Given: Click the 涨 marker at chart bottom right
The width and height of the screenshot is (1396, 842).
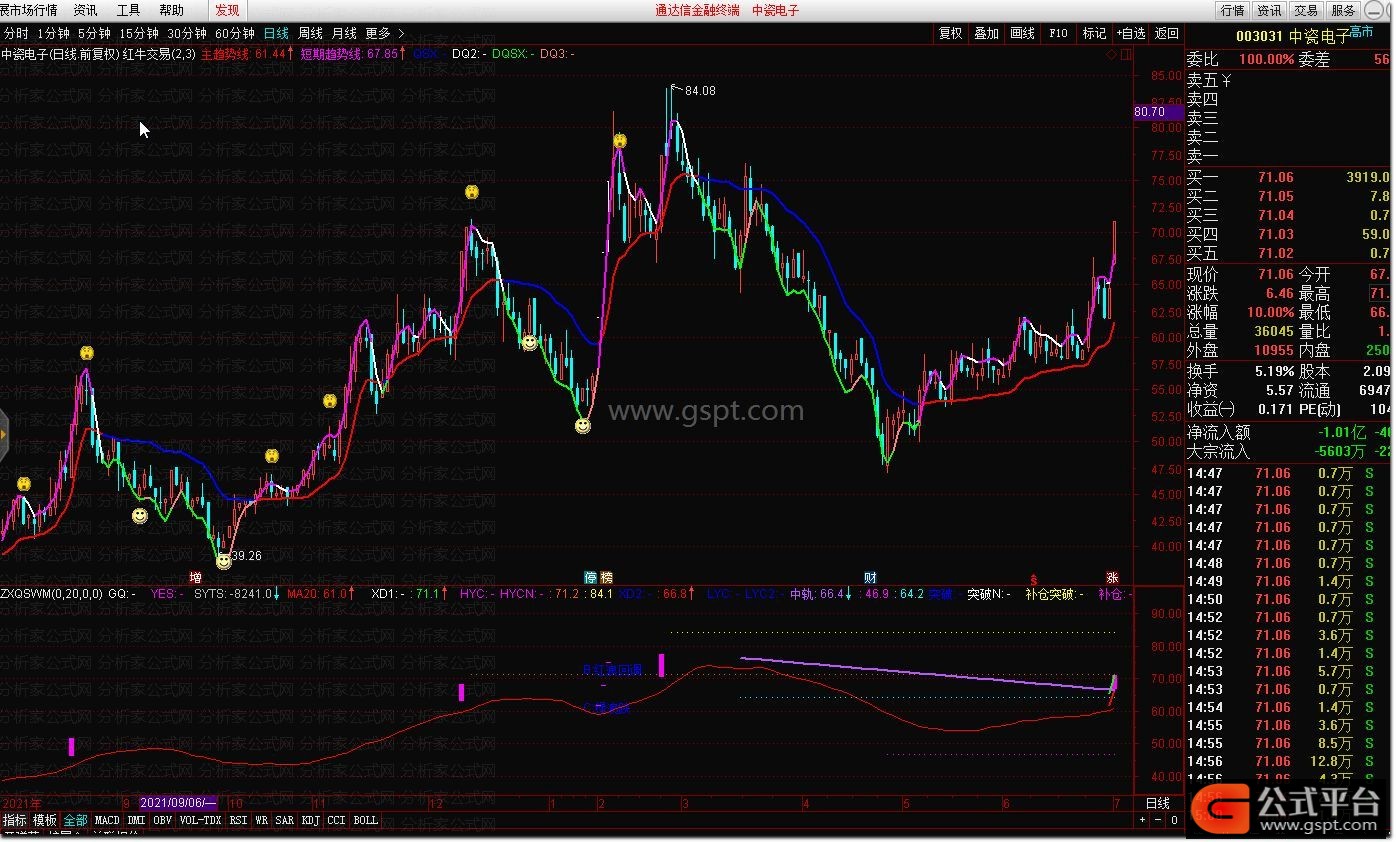Looking at the screenshot, I should pyautogui.click(x=1112, y=577).
